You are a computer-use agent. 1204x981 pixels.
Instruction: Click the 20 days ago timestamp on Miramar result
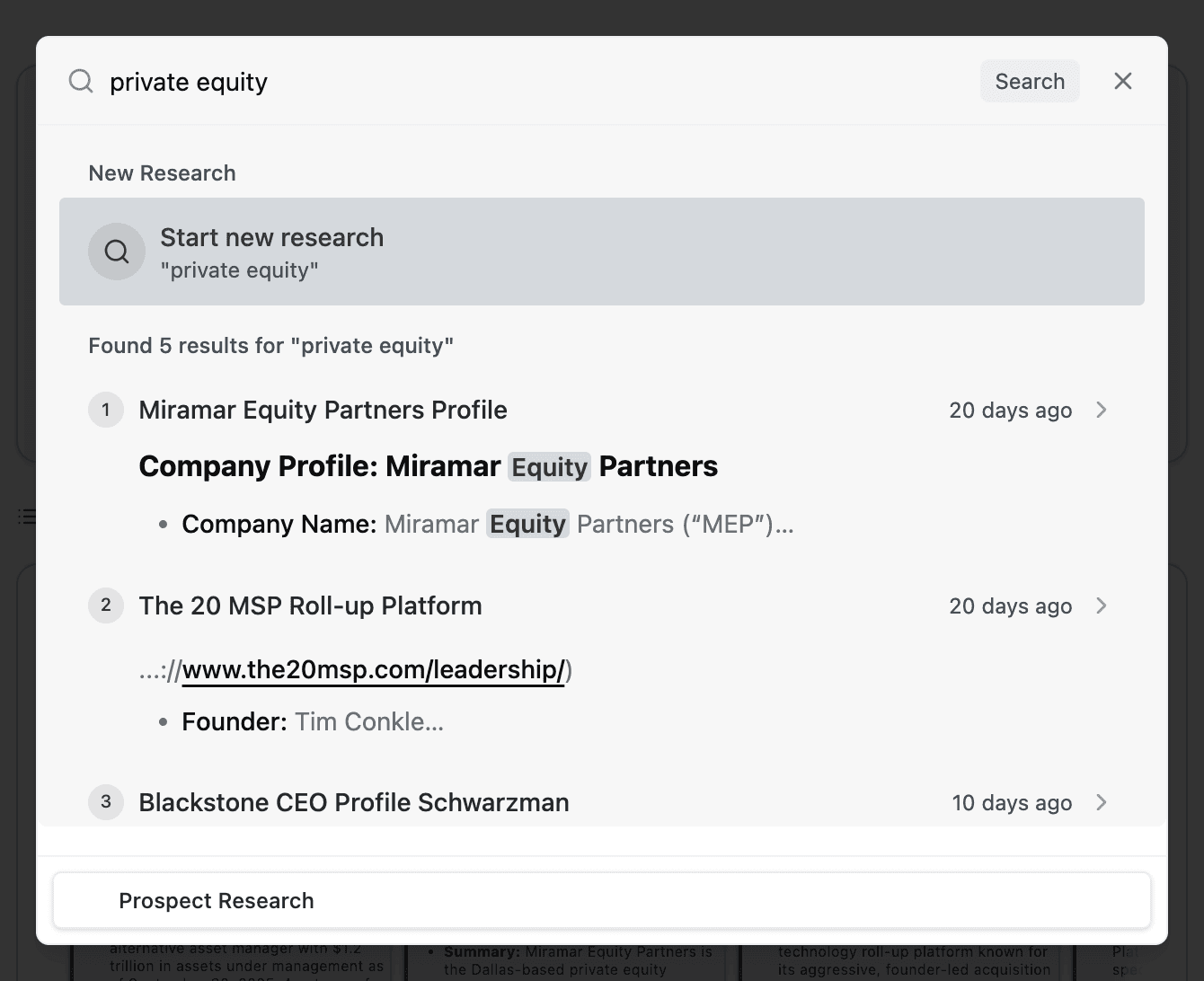[1010, 410]
